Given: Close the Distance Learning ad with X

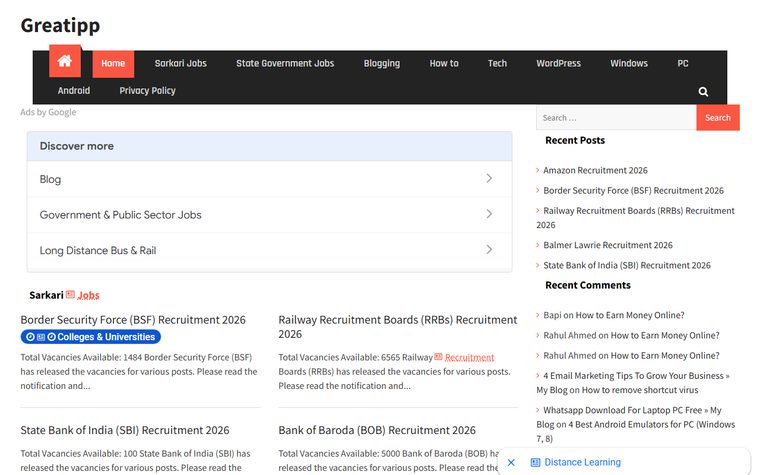Looking at the screenshot, I should pyautogui.click(x=511, y=462).
